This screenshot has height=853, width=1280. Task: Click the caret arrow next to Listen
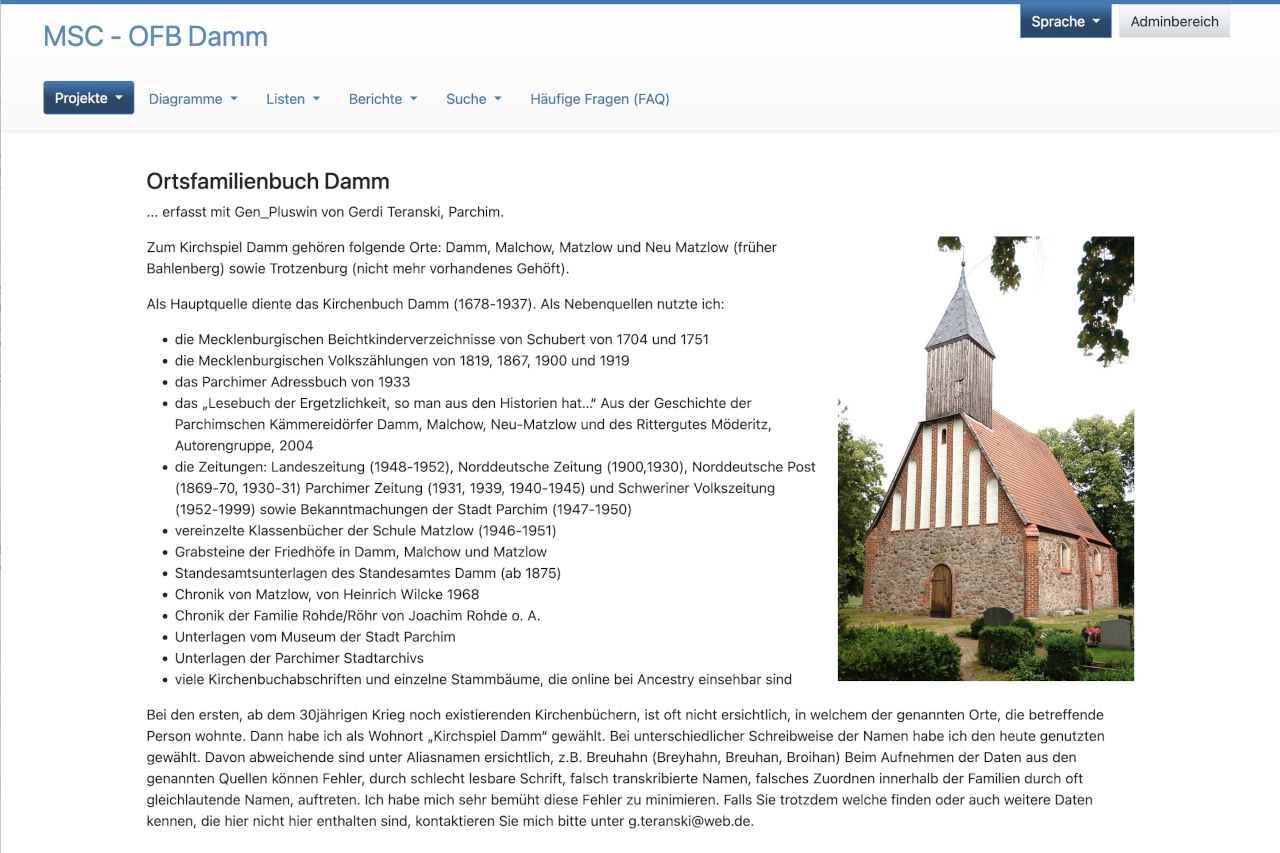tap(316, 99)
